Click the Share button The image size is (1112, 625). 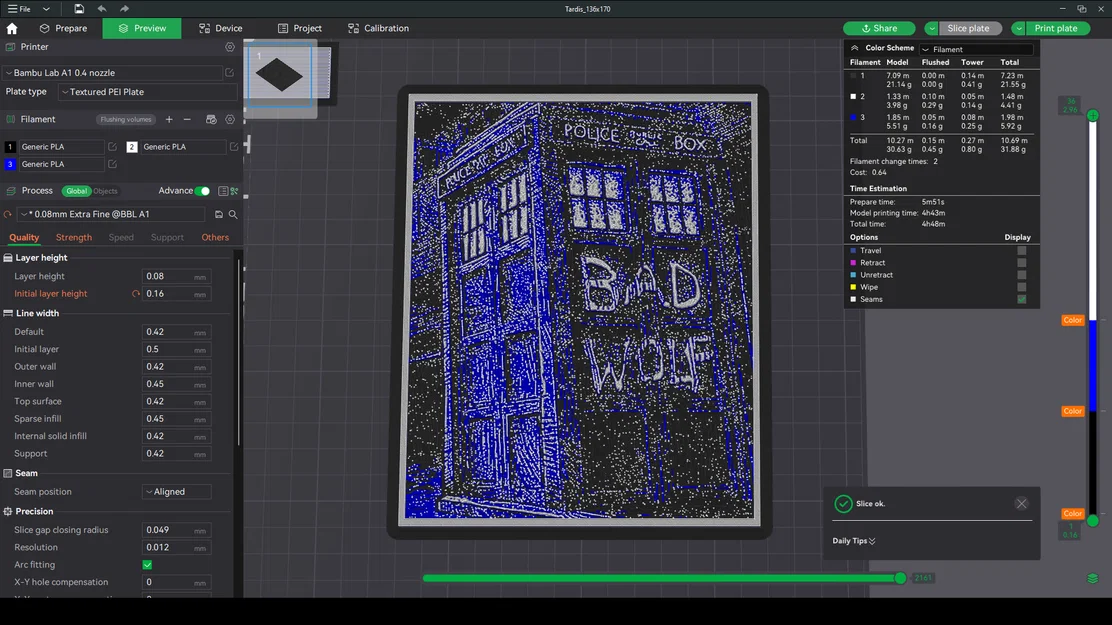tap(879, 28)
